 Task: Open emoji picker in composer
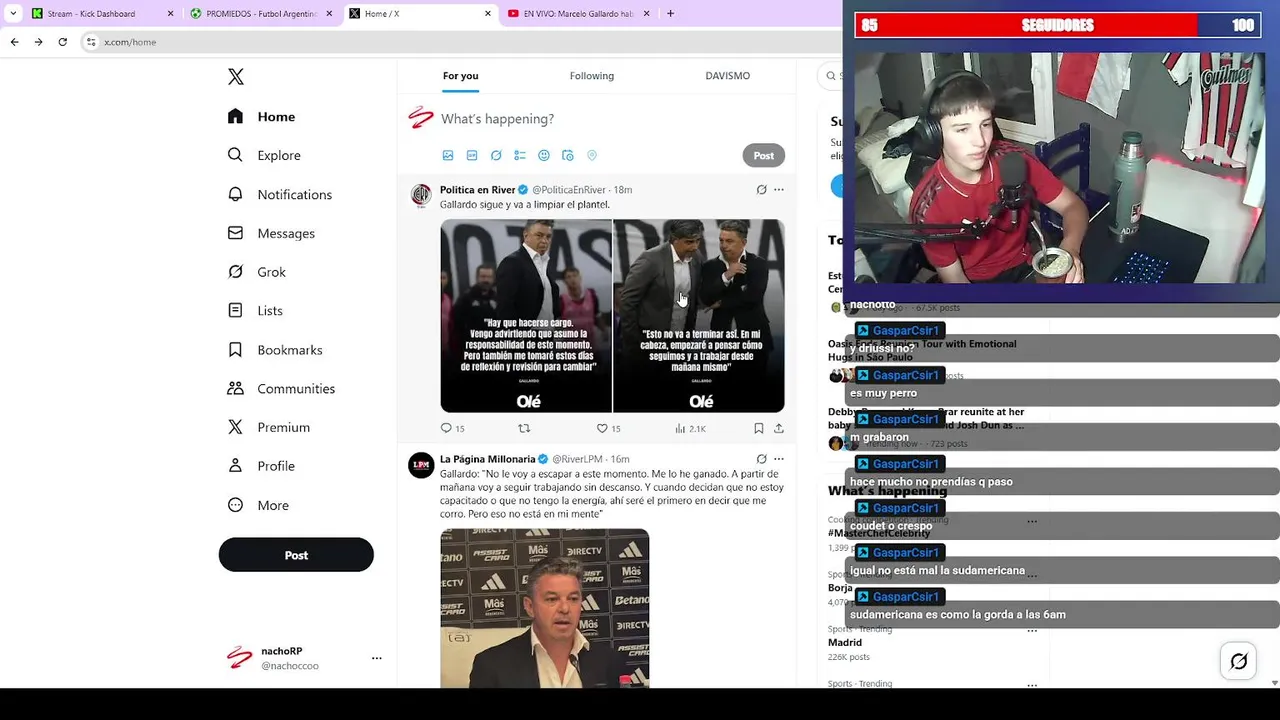pyautogui.click(x=544, y=155)
